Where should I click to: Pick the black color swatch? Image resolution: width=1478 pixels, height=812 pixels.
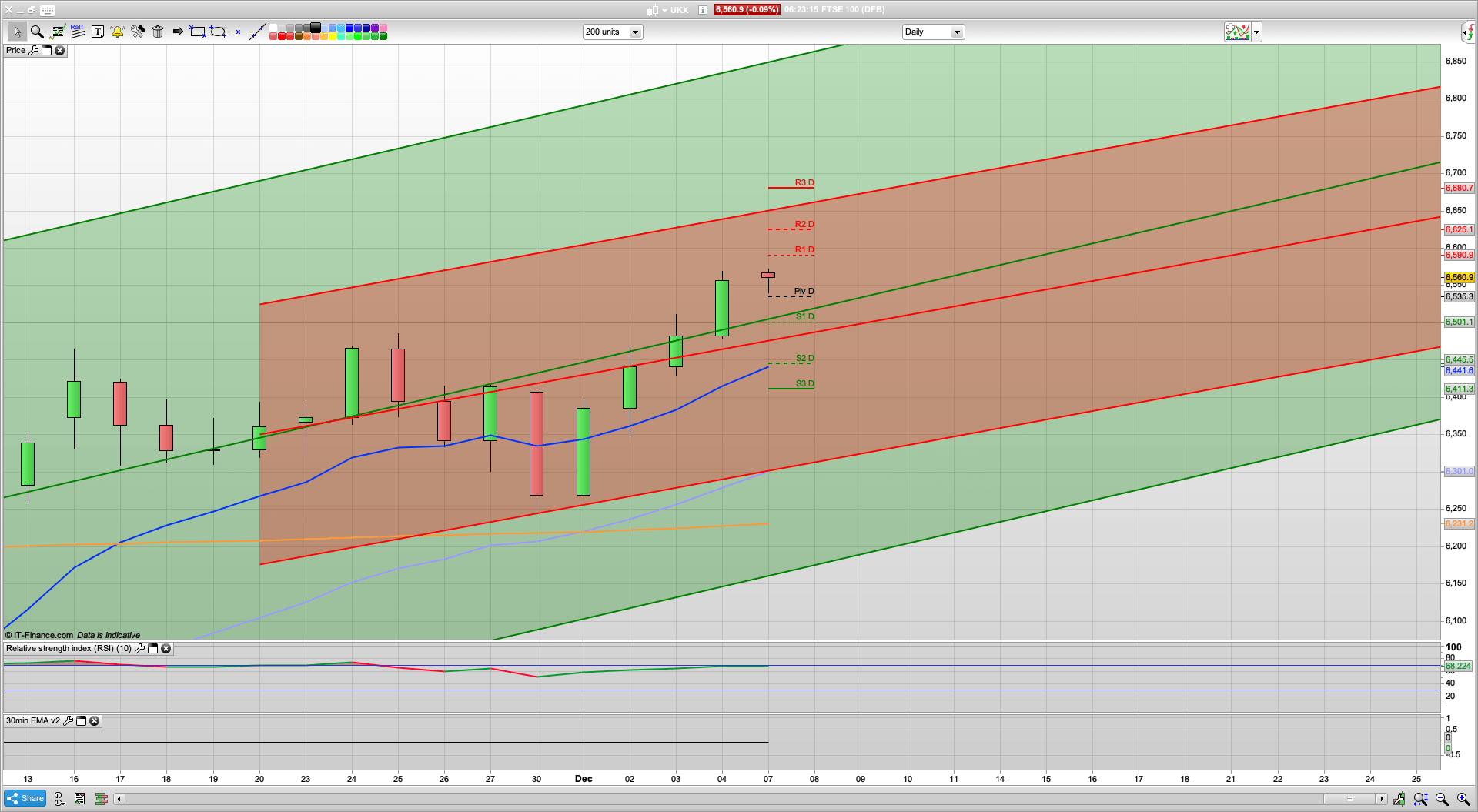tap(315, 28)
